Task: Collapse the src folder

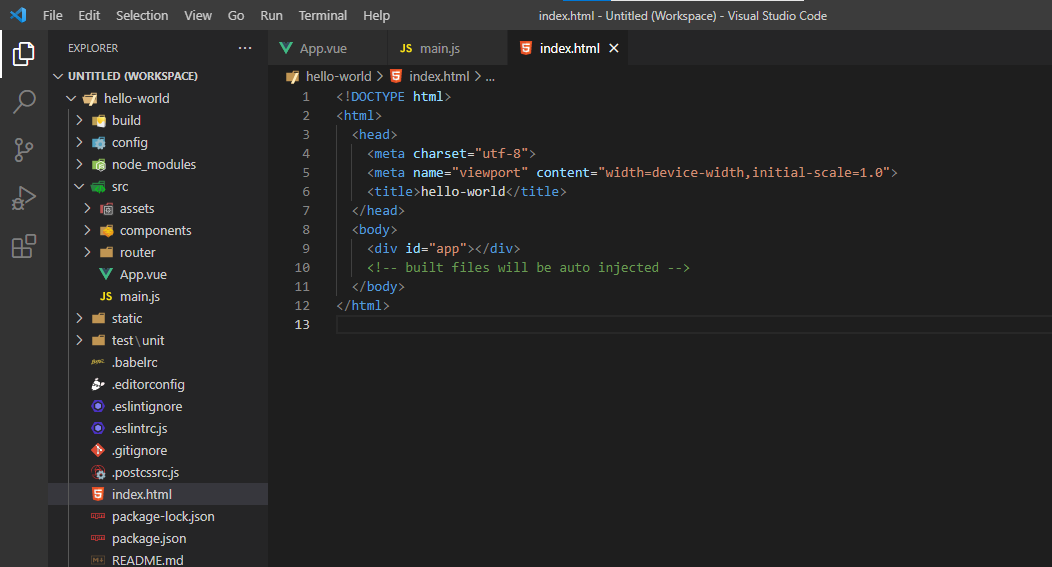Action: click(x=119, y=186)
